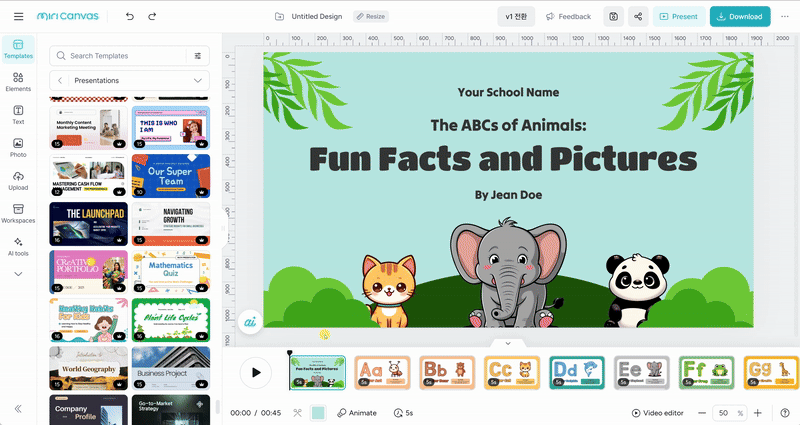Choose the Company Profile template
Image resolution: width=800 pixels, height=425 pixels.
pos(89,410)
